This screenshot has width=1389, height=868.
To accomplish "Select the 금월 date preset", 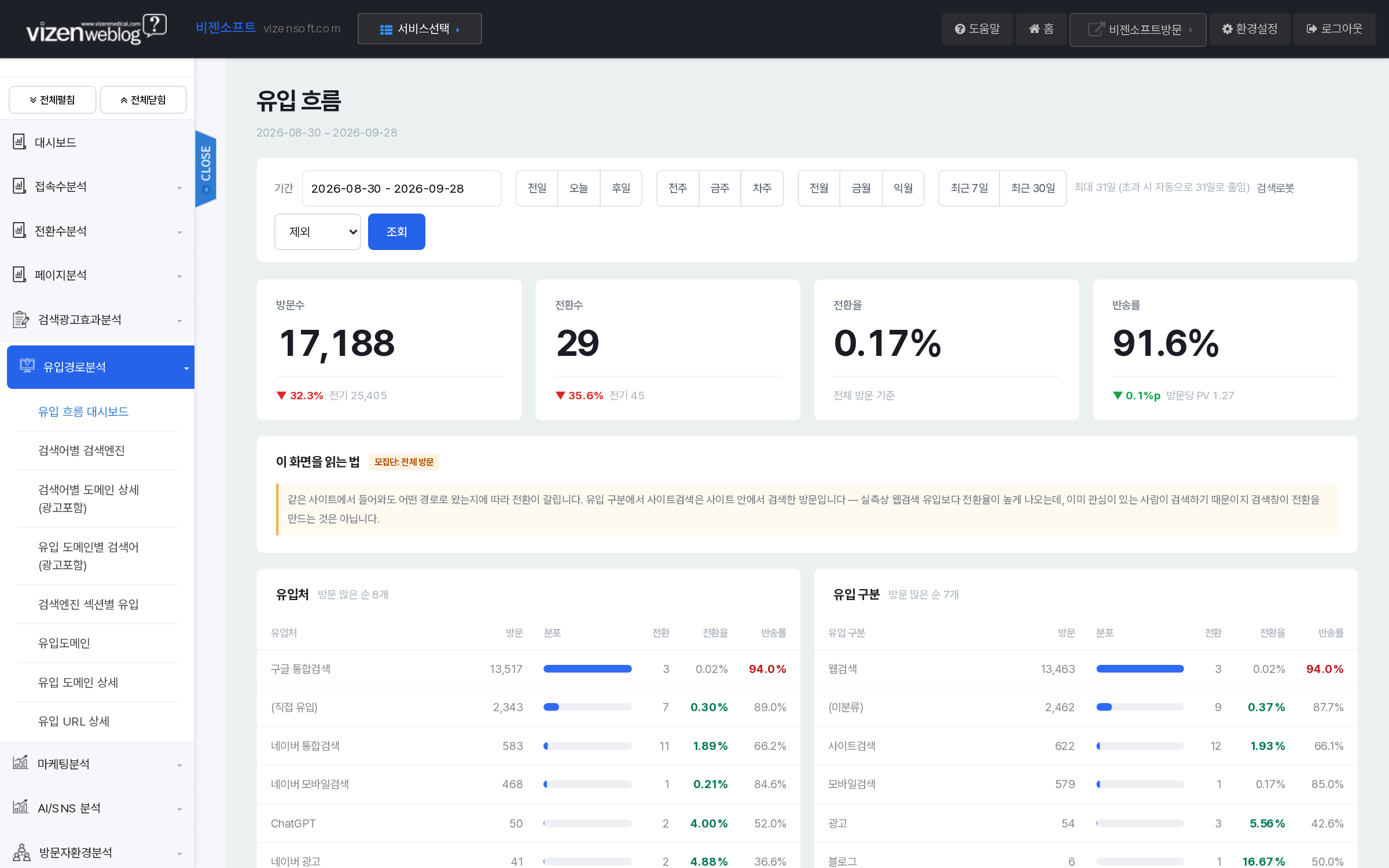I will 861,188.
